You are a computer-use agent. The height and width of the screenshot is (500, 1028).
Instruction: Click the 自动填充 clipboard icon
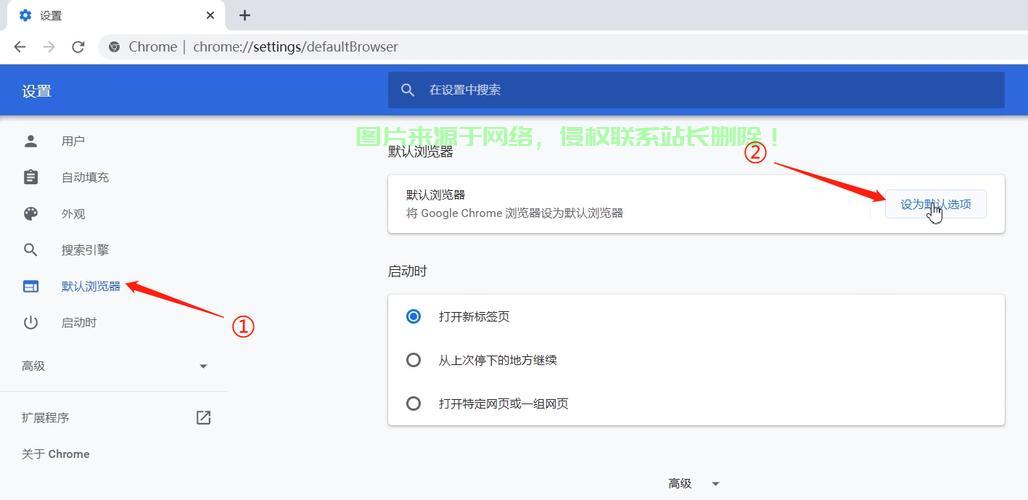[x=31, y=177]
